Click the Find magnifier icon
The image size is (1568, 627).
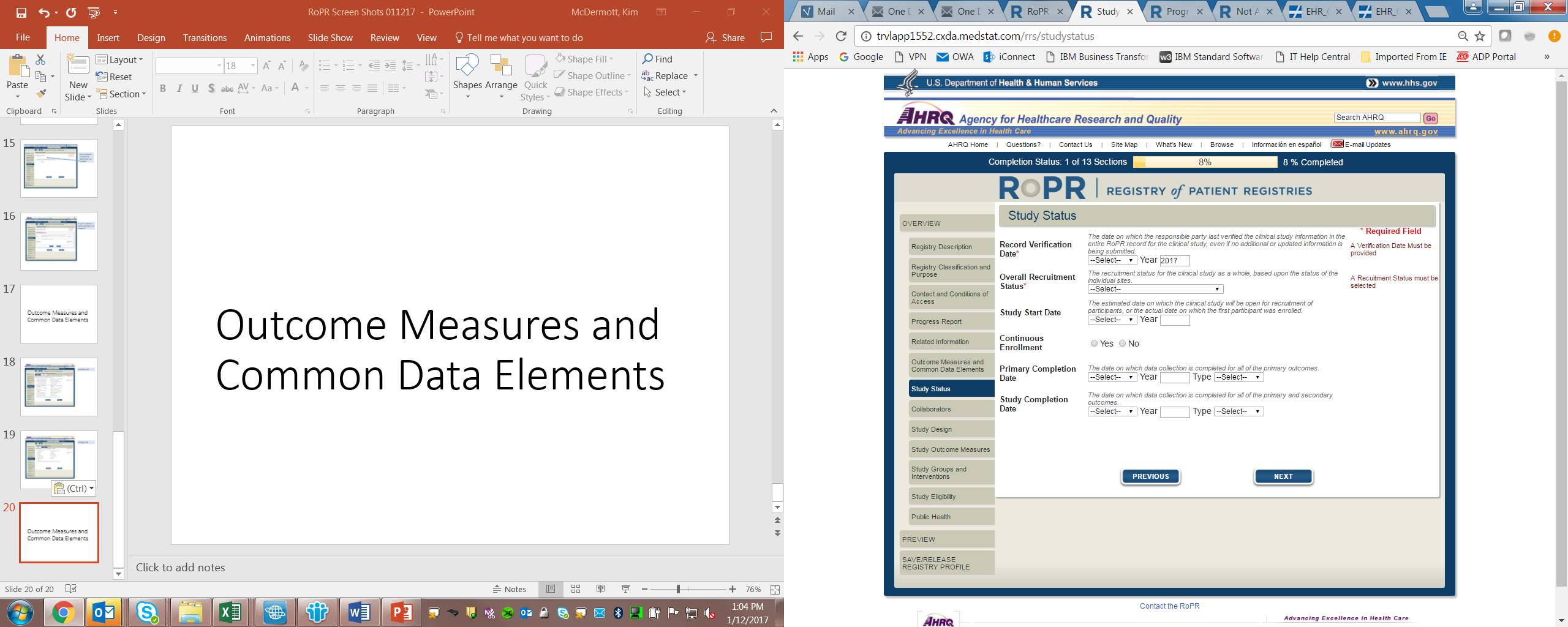click(x=647, y=59)
